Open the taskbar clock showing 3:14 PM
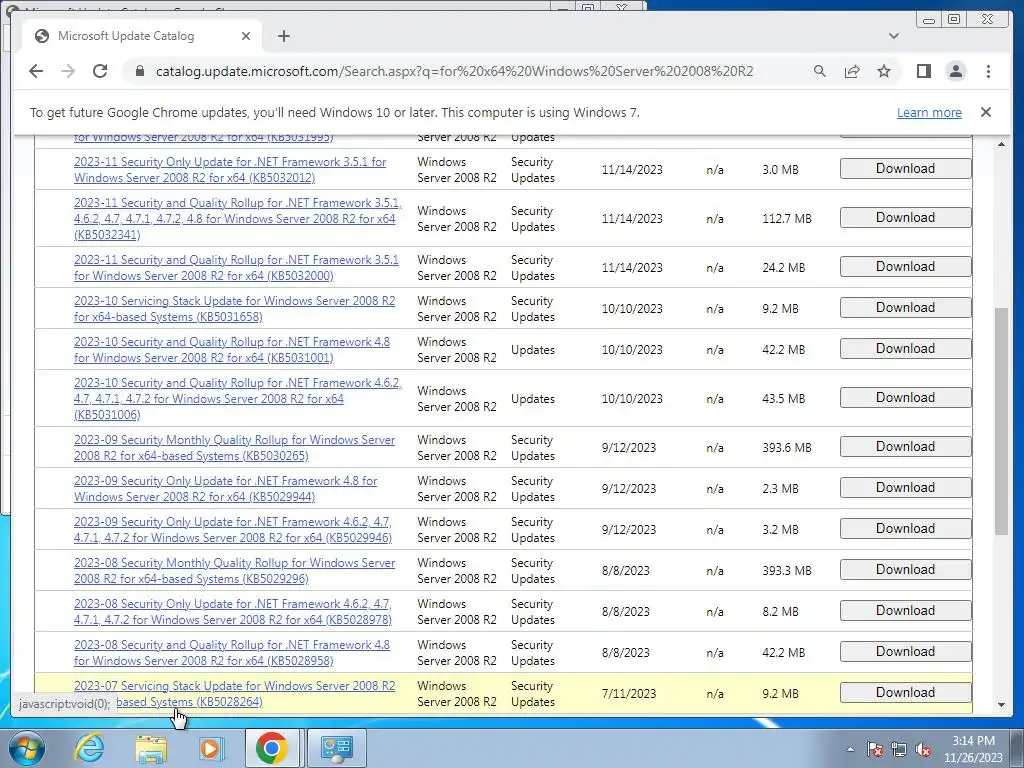This screenshot has height=768, width=1024. (x=973, y=749)
